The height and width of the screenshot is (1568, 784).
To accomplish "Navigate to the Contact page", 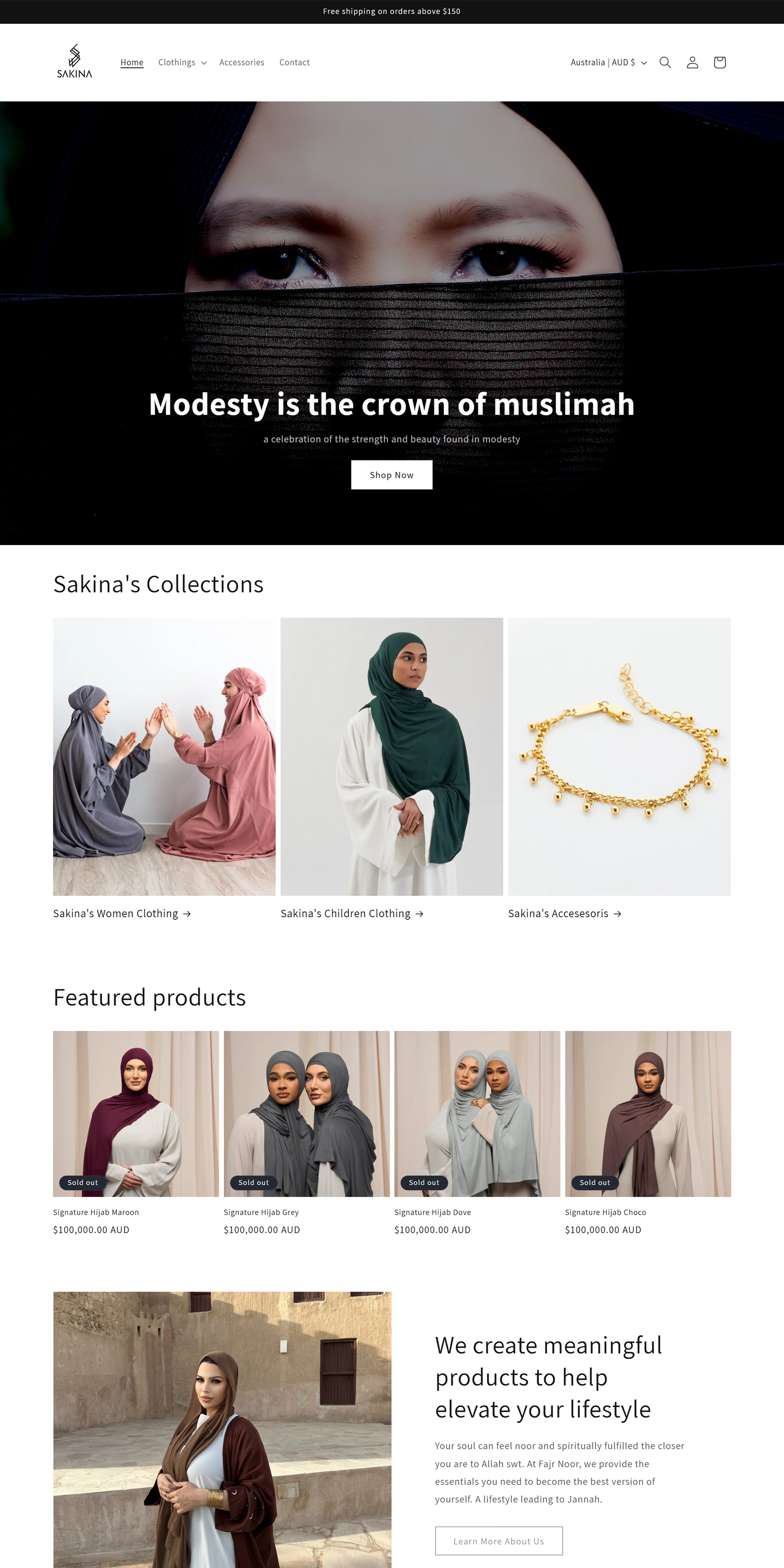I will point(295,63).
